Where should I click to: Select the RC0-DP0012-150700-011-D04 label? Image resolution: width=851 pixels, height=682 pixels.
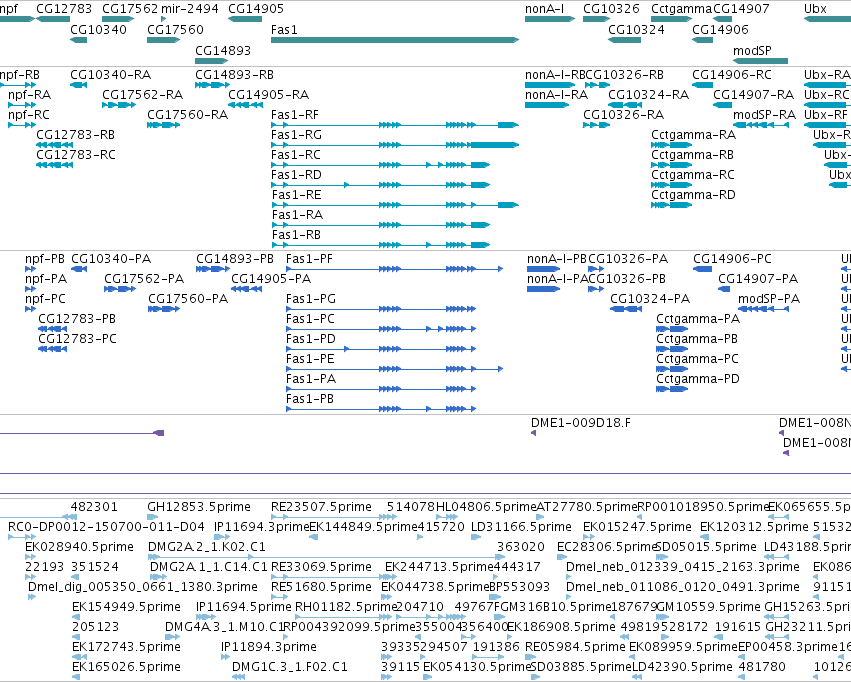point(106,527)
